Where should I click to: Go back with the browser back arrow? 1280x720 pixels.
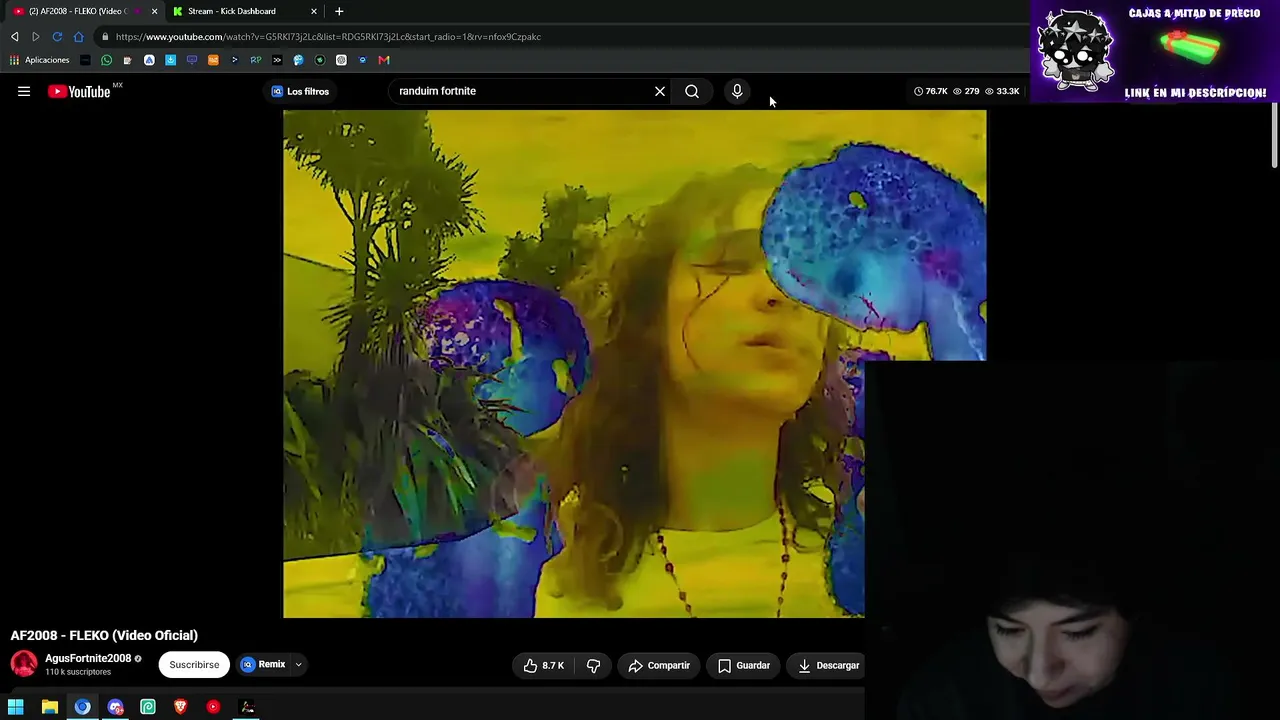click(15, 37)
